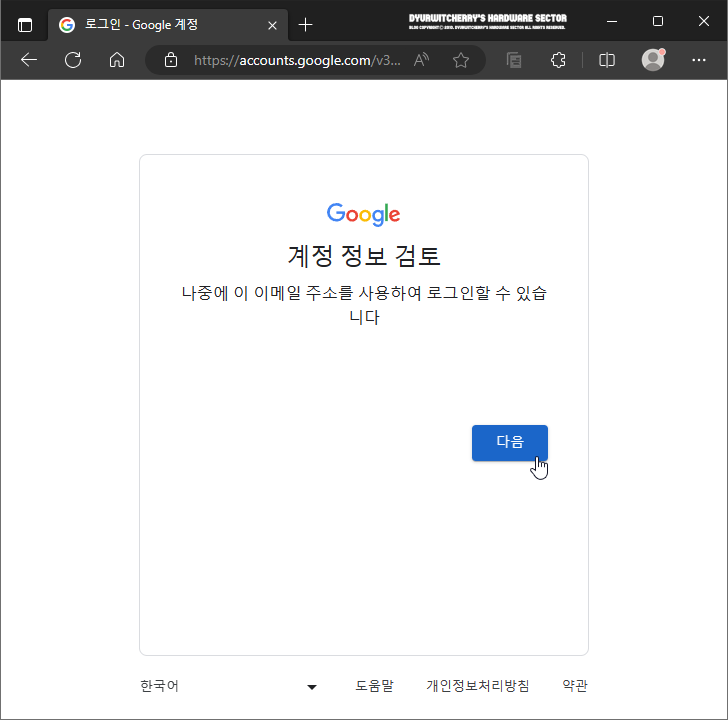This screenshot has width=728, height=720.
Task: Activate the Read aloud icon
Action: coord(421,60)
